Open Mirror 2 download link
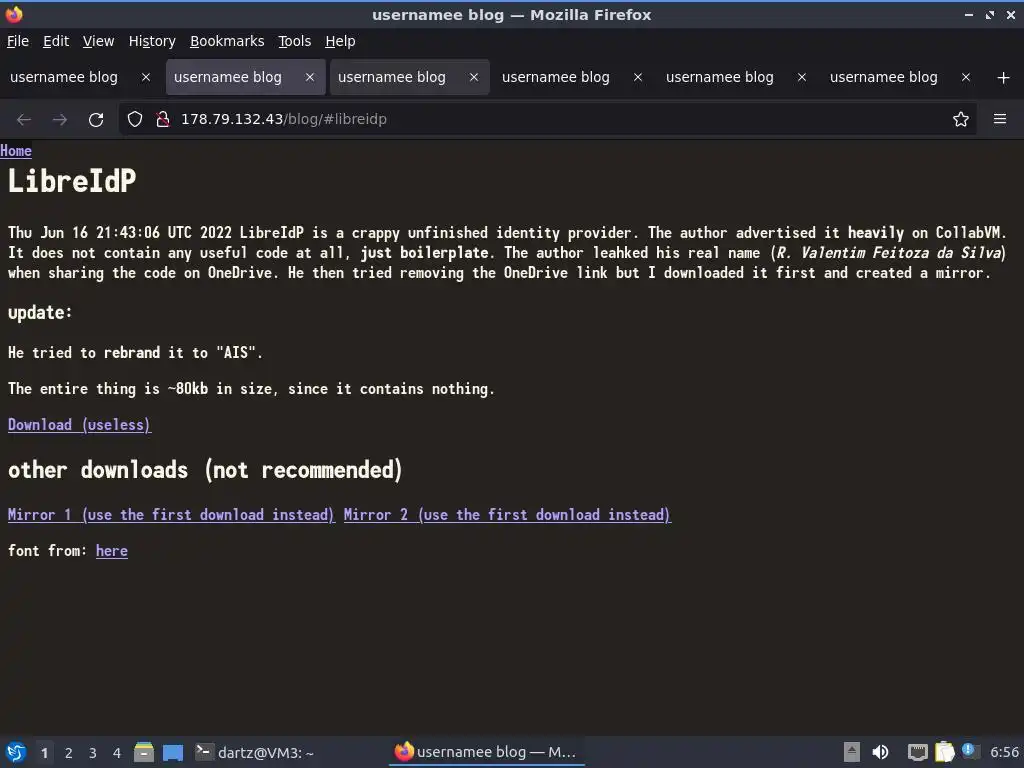 (507, 515)
